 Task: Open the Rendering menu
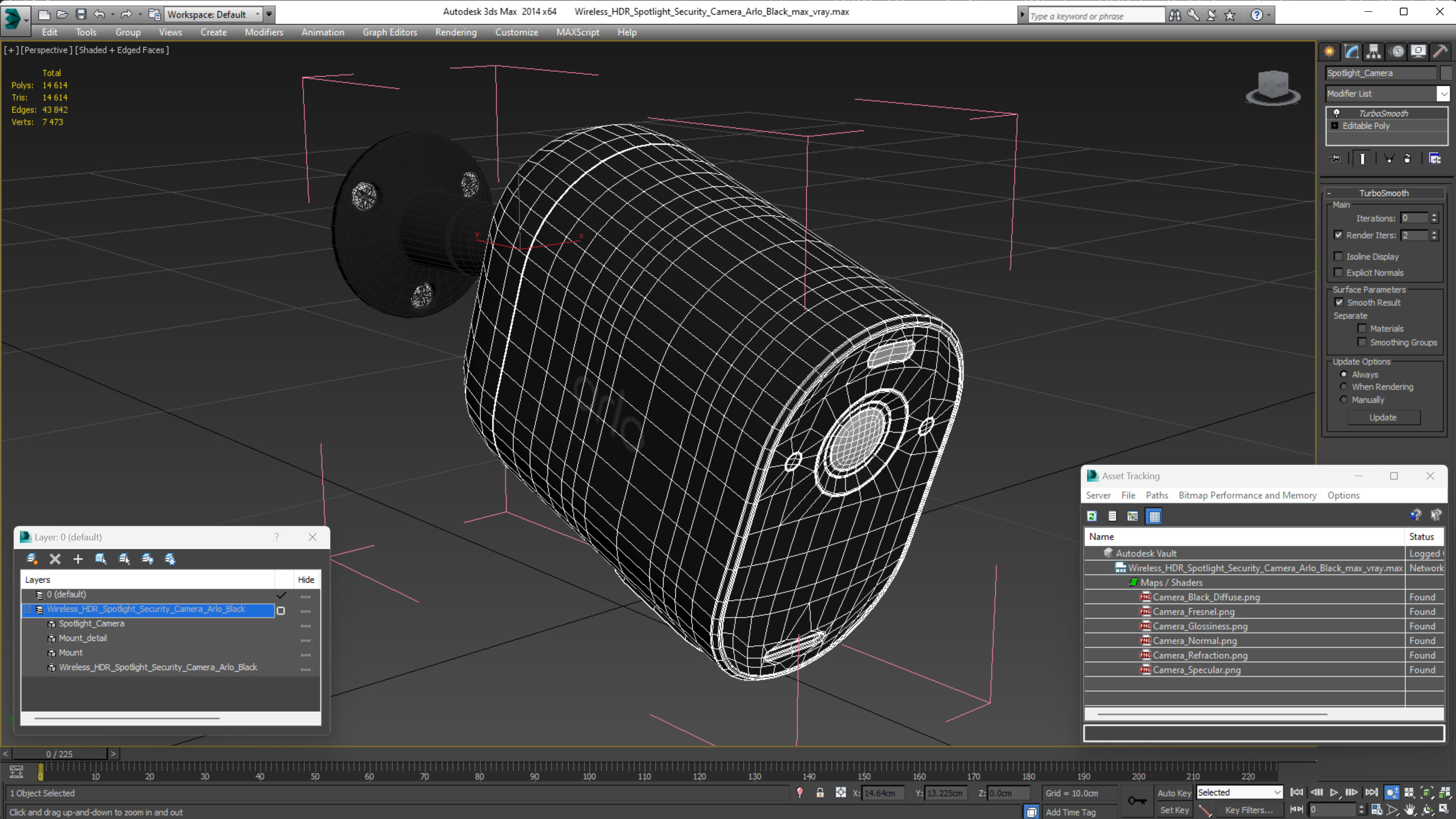[x=456, y=32]
